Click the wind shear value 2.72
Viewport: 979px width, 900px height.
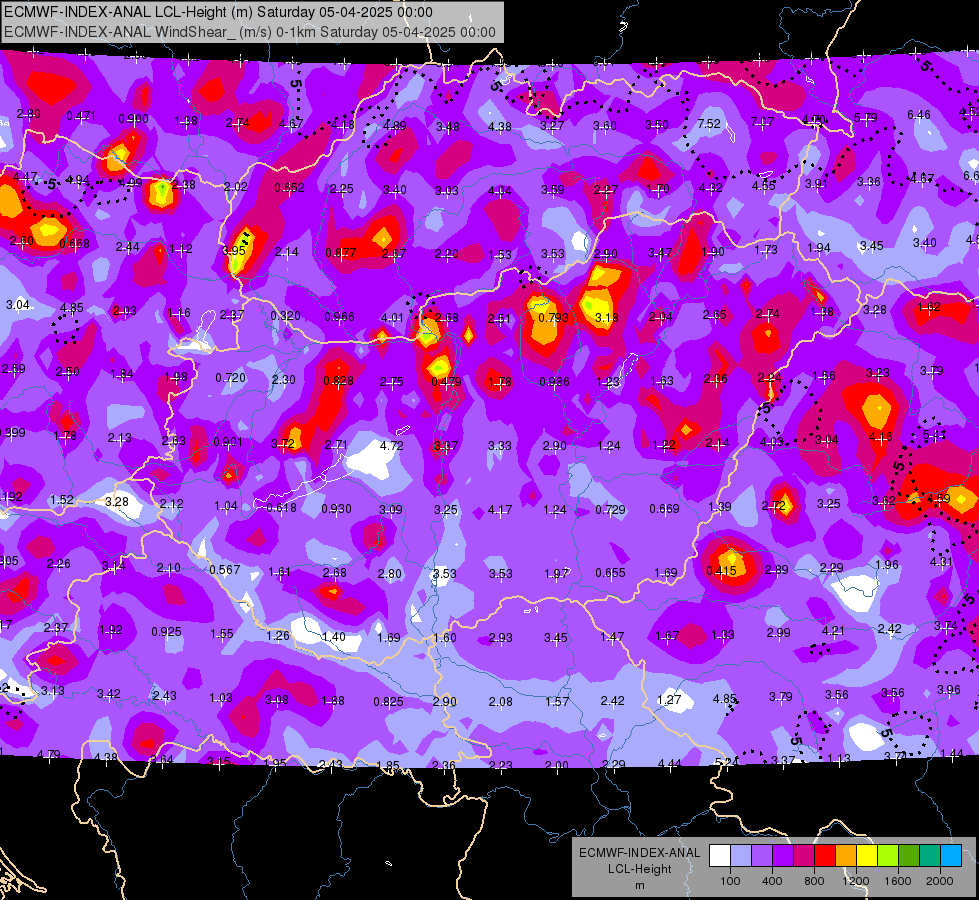pyautogui.click(x=774, y=506)
